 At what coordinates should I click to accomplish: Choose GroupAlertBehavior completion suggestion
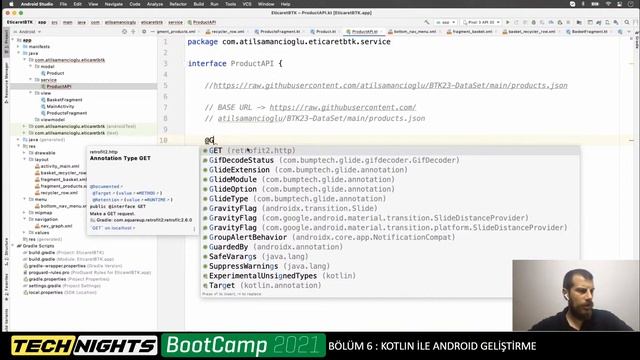391,237
